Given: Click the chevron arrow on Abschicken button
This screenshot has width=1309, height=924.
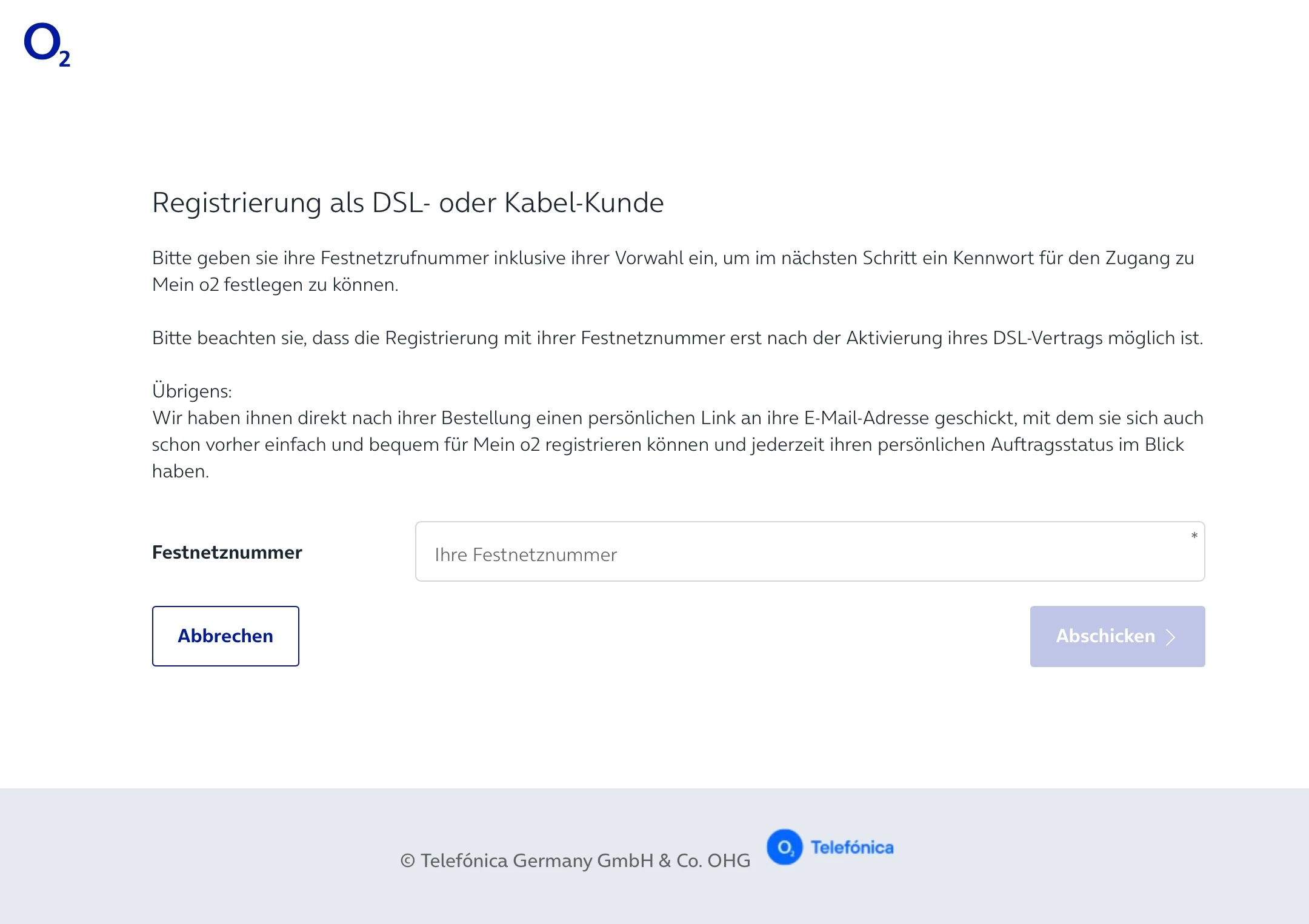Looking at the screenshot, I should click(x=1171, y=637).
